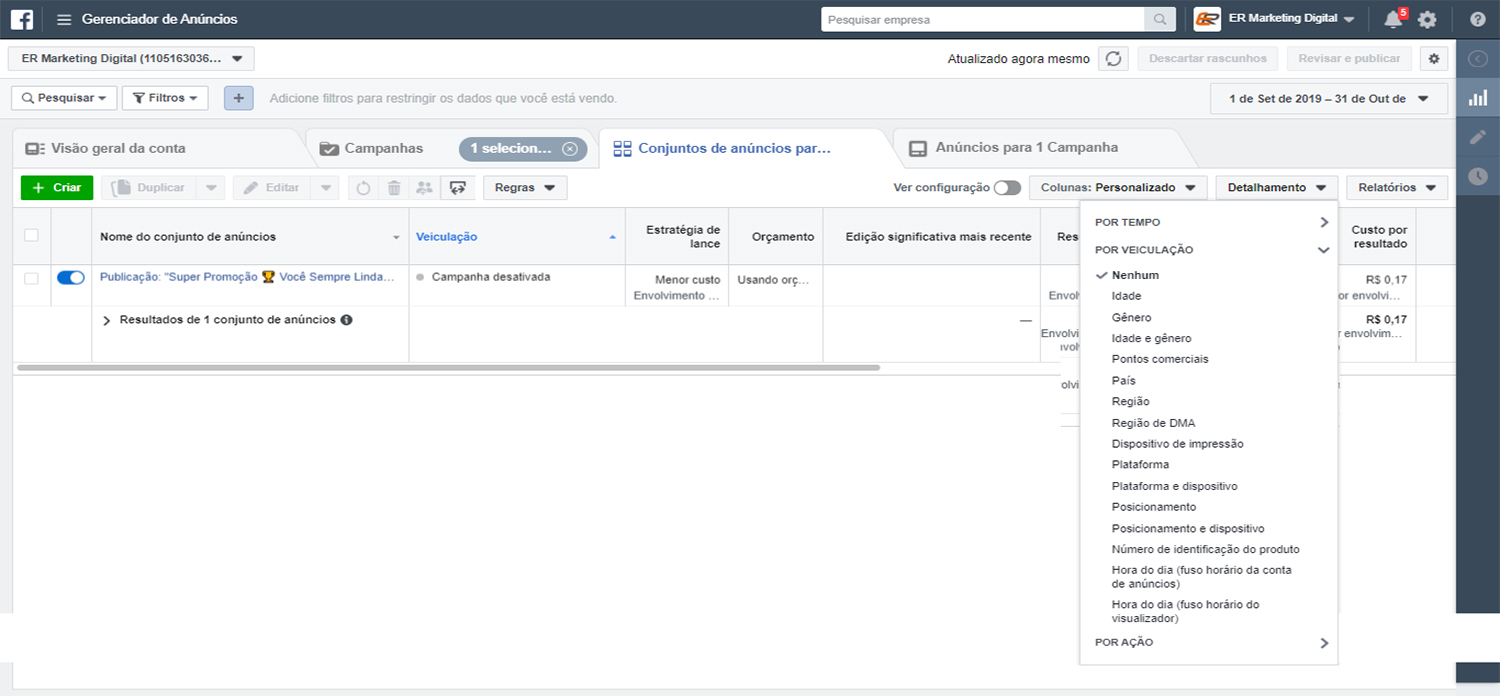Image resolution: width=1500 pixels, height=696 pixels.
Task: Click the Facebook logo icon
Action: 22,19
